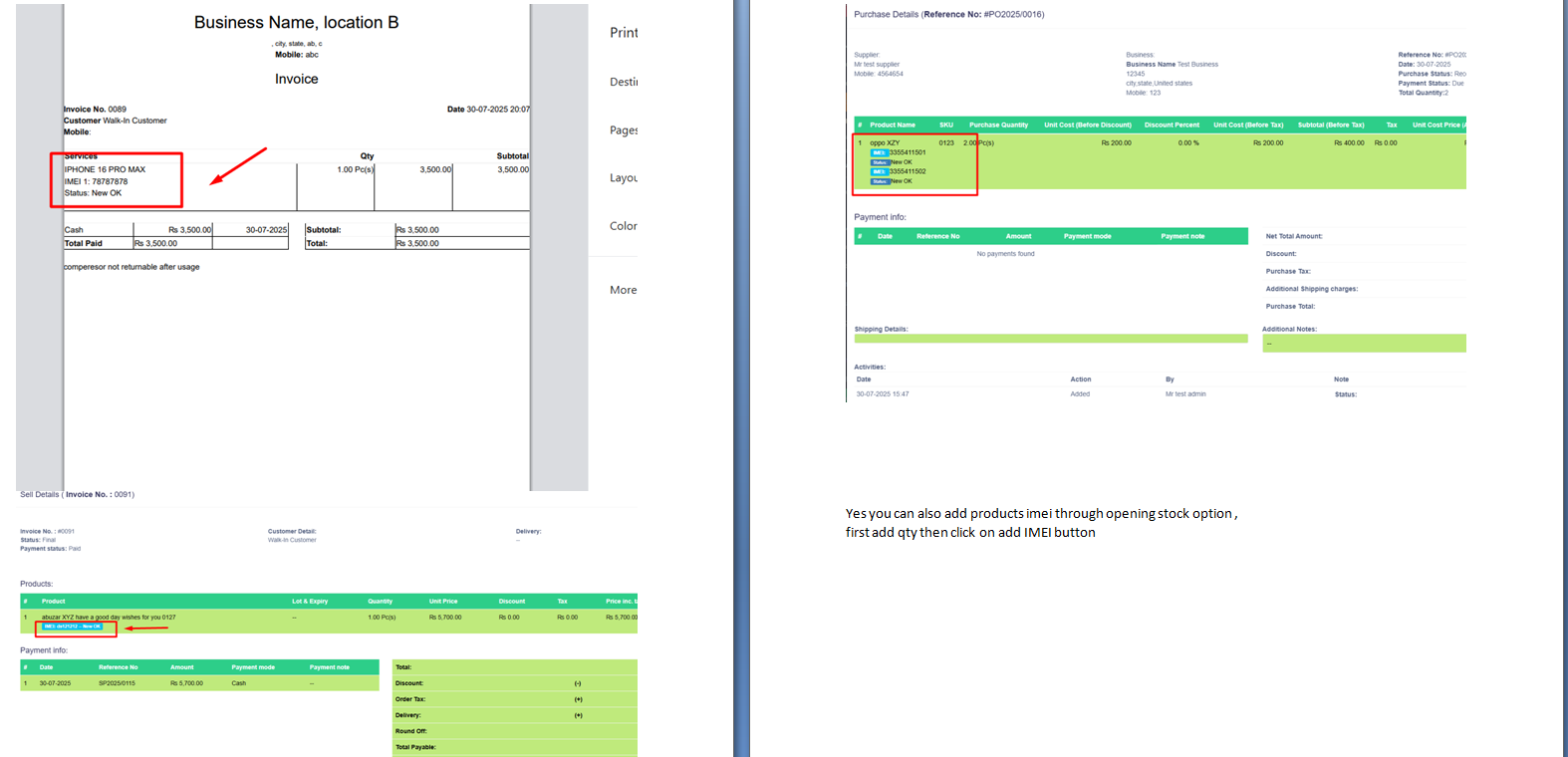Viewport: 1568px width, 757px height.
Task: Open the Pages option in print panel
Action: pos(624,130)
